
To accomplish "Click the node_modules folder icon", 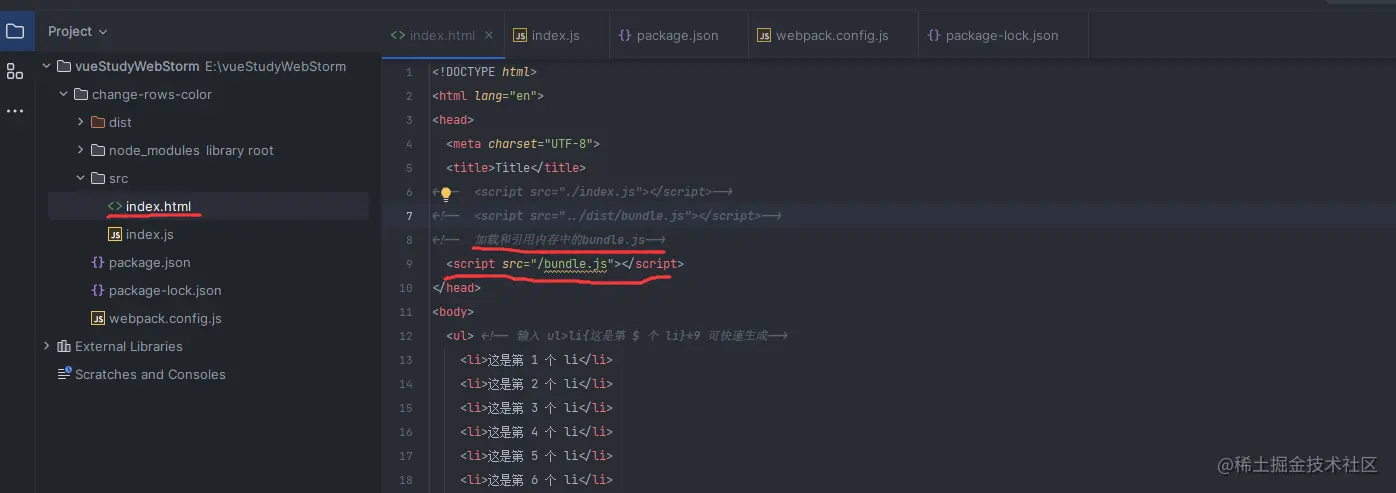I will 98,150.
